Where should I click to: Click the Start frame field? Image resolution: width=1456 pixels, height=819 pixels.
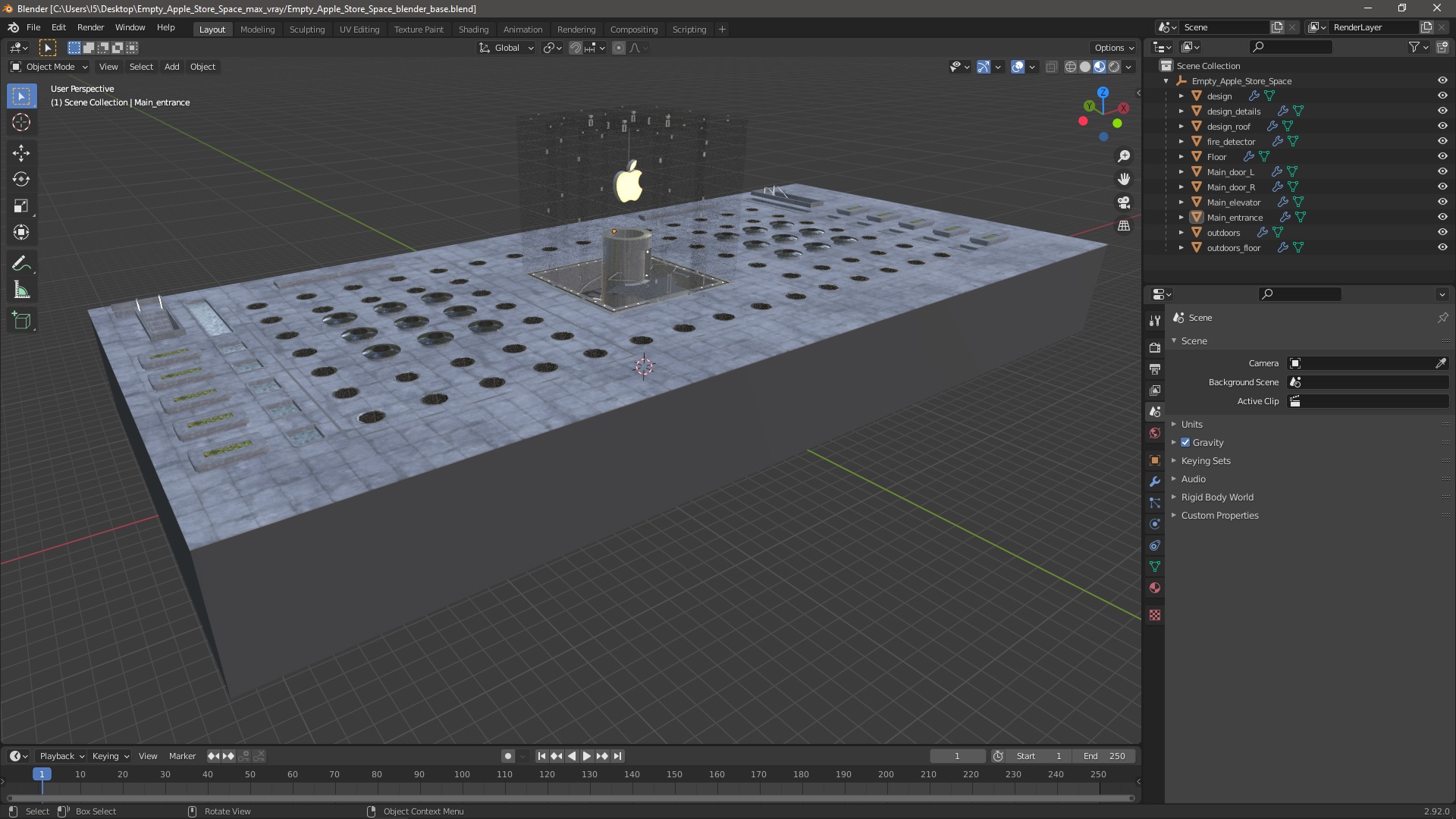pos(1040,756)
